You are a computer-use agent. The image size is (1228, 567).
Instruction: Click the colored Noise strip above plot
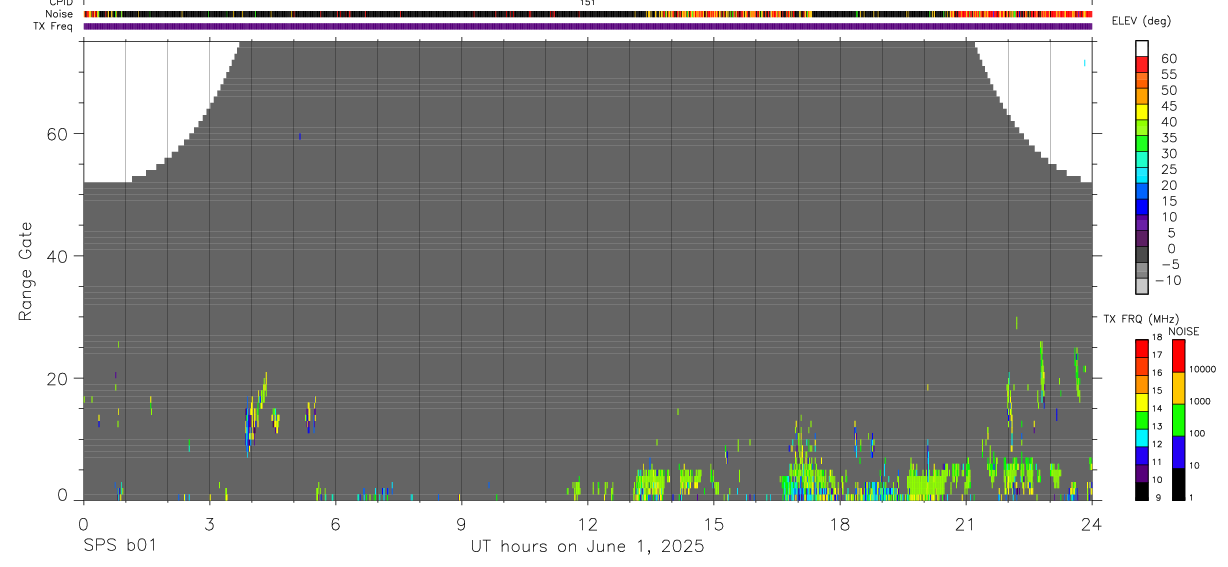(x=588, y=14)
